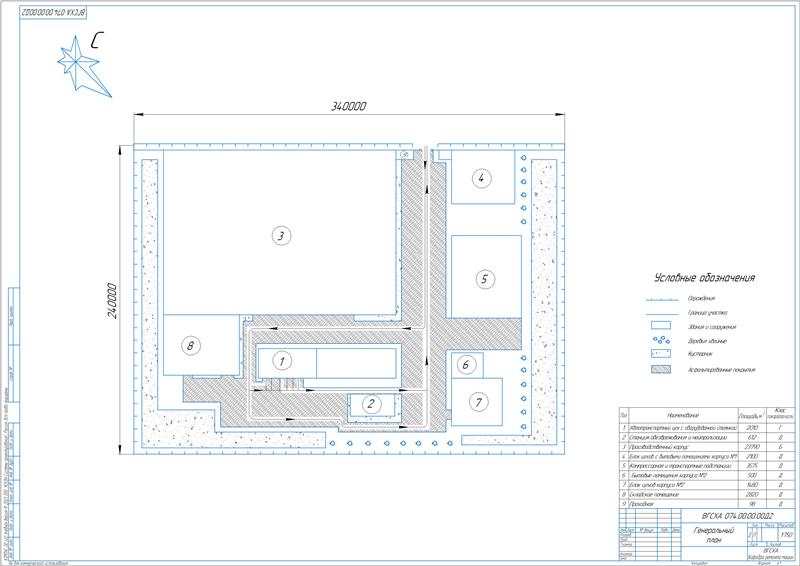The width and height of the screenshot is (800, 566).
Task: Select the circled number 2 building marker
Action: coord(371,405)
